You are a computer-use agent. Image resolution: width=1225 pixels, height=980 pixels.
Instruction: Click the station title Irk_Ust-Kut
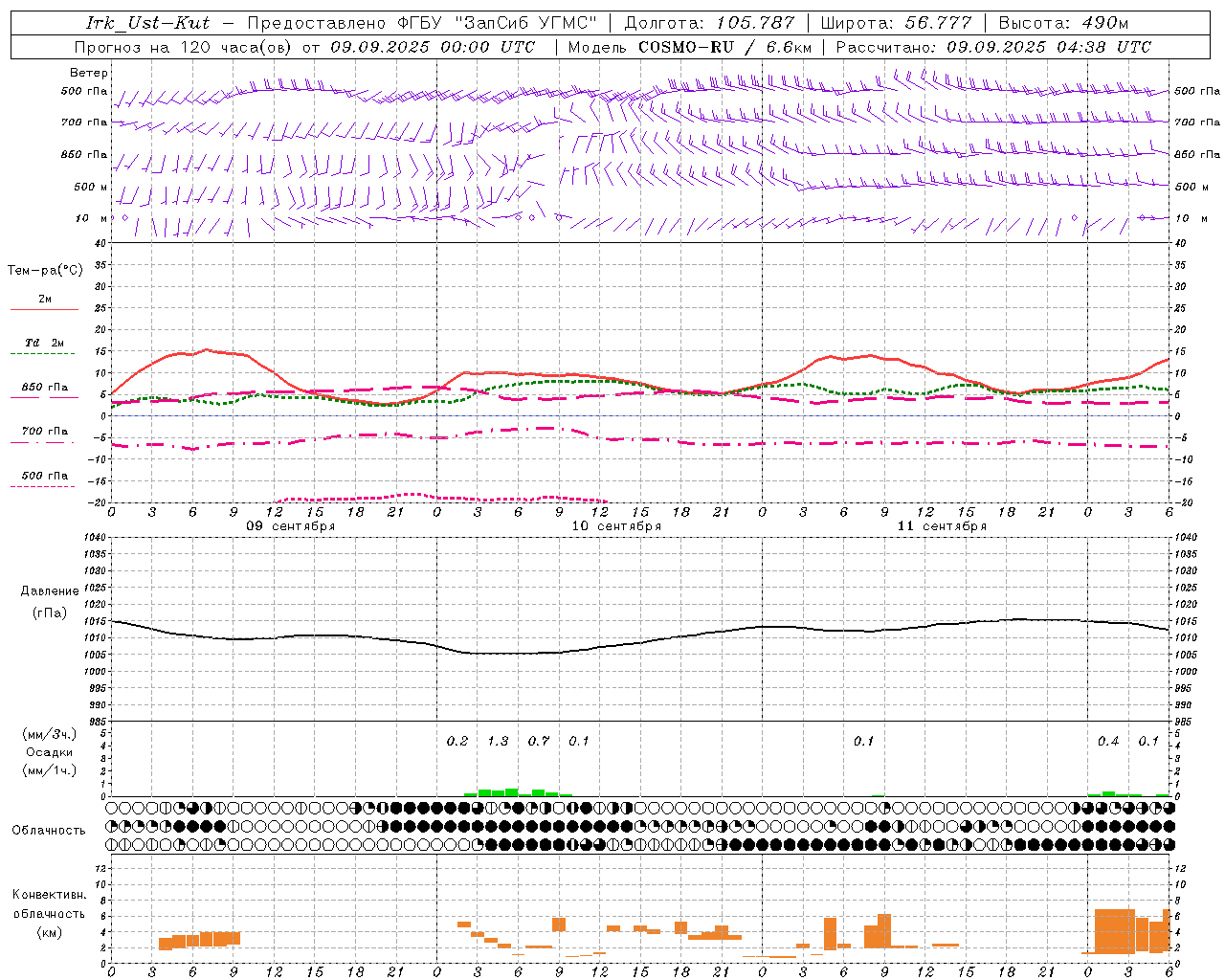click(x=148, y=23)
